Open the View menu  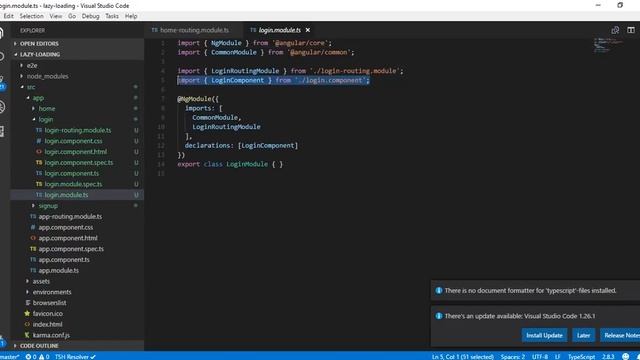56,16
